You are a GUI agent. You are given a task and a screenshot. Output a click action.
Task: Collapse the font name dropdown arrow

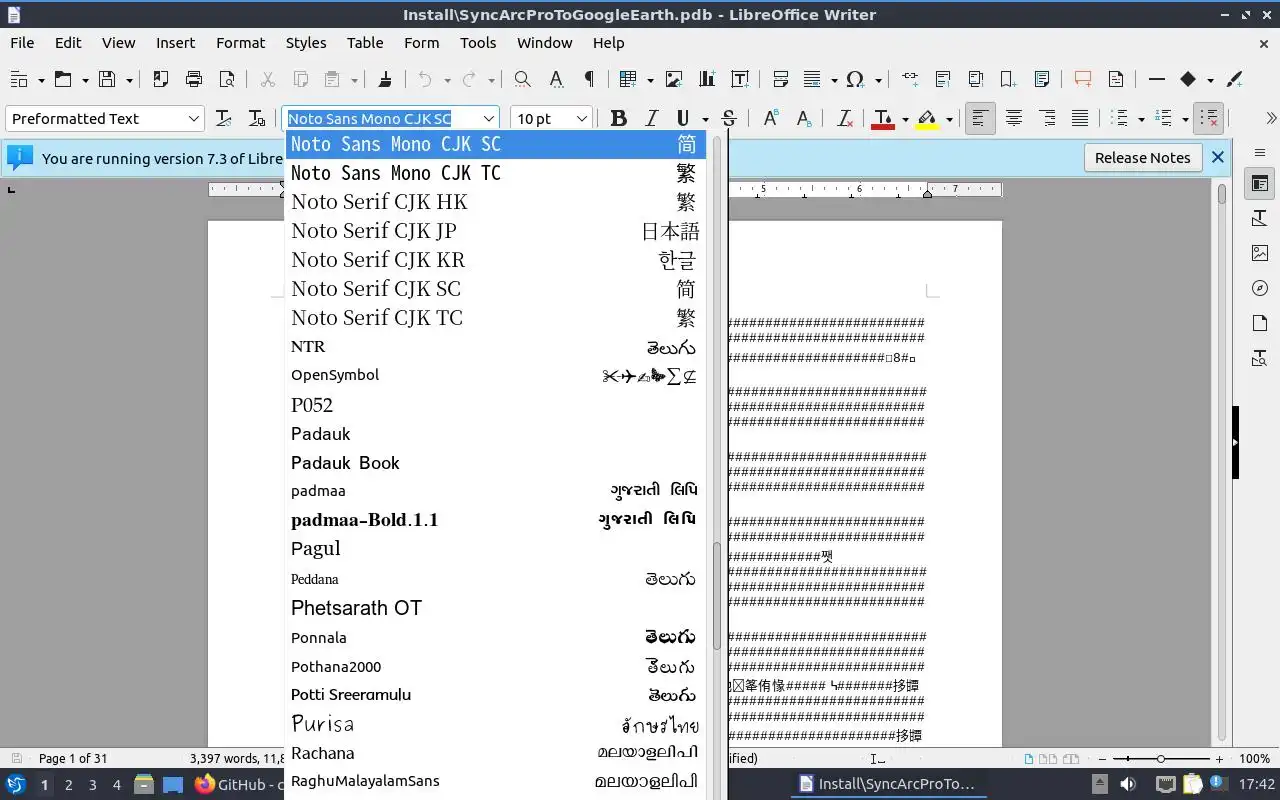click(x=488, y=119)
